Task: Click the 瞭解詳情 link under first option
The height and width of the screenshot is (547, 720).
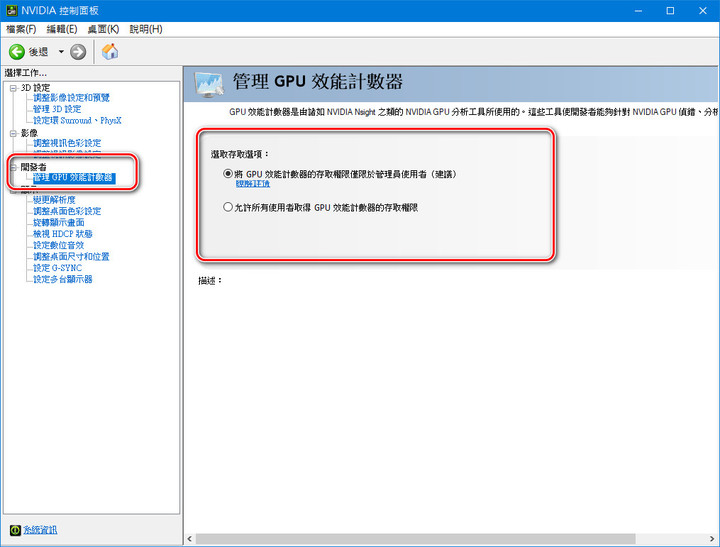Action: (253, 184)
